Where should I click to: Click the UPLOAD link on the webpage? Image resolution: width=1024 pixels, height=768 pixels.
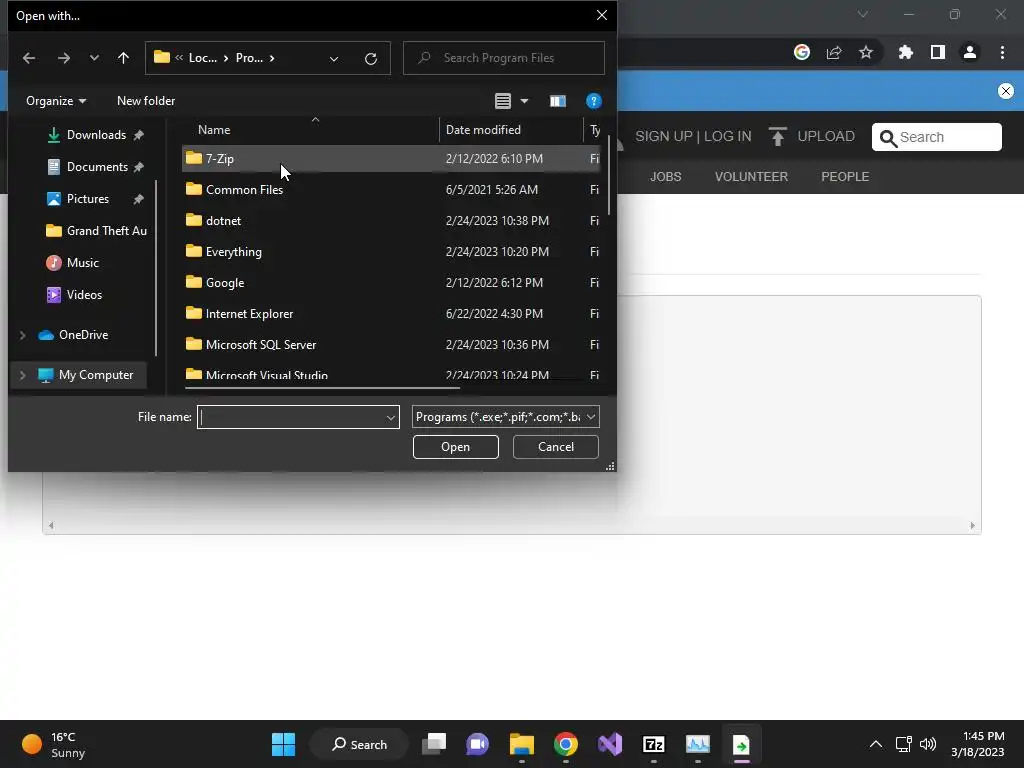[x=812, y=136]
